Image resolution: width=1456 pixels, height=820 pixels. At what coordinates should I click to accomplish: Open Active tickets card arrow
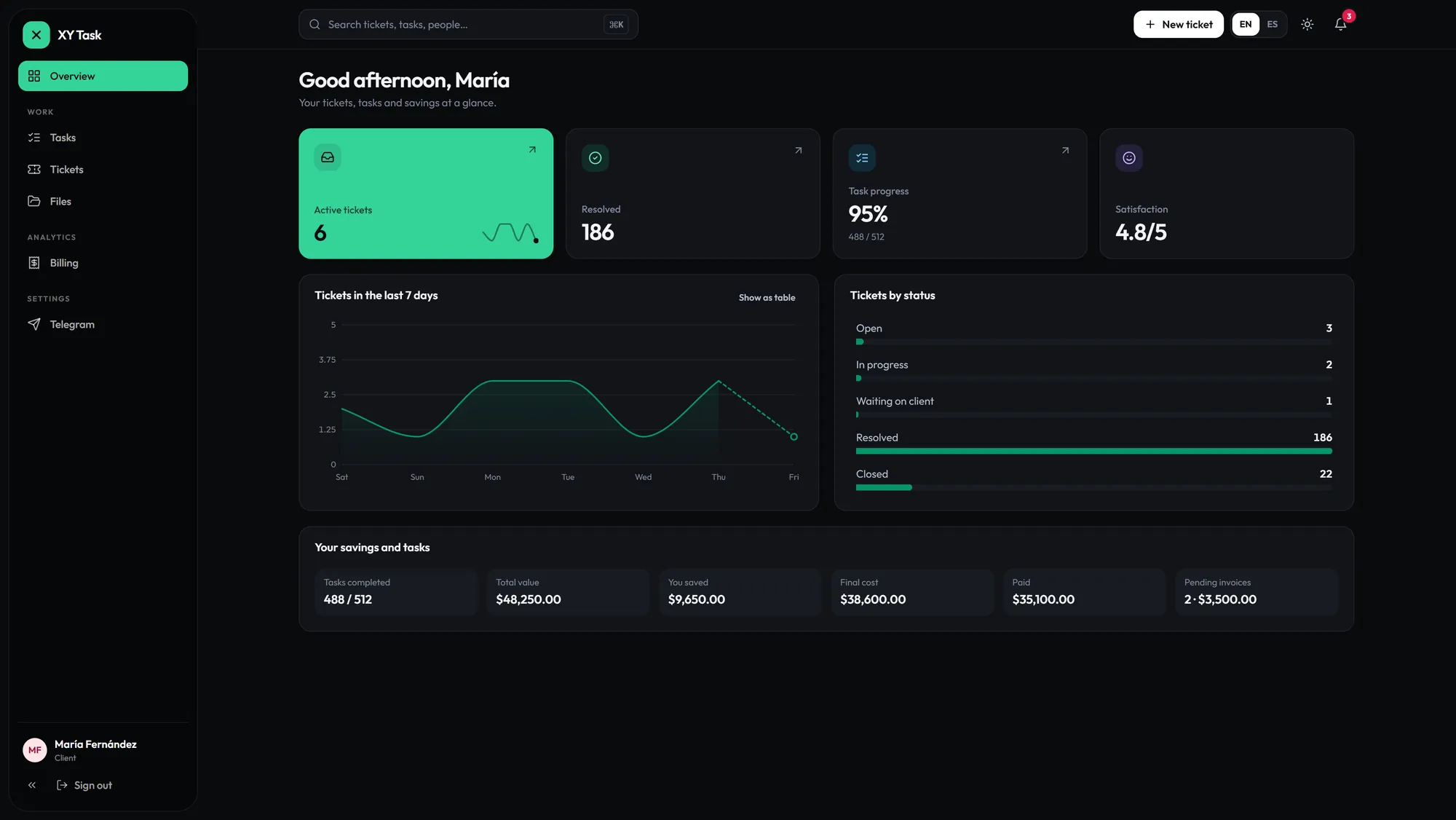(532, 149)
